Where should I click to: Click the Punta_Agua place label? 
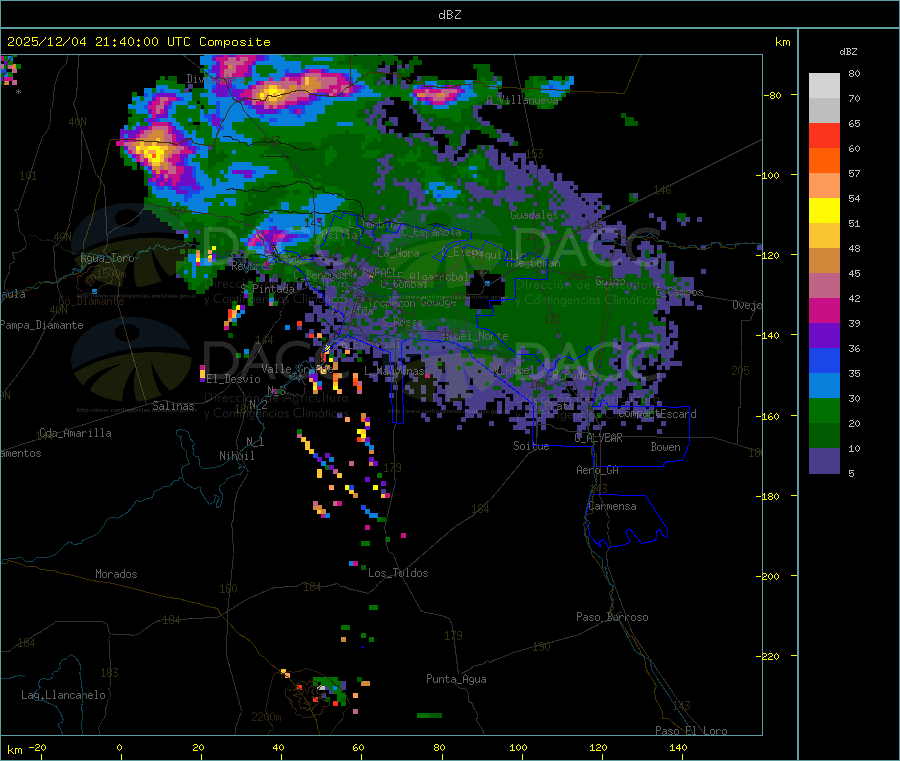pos(456,679)
